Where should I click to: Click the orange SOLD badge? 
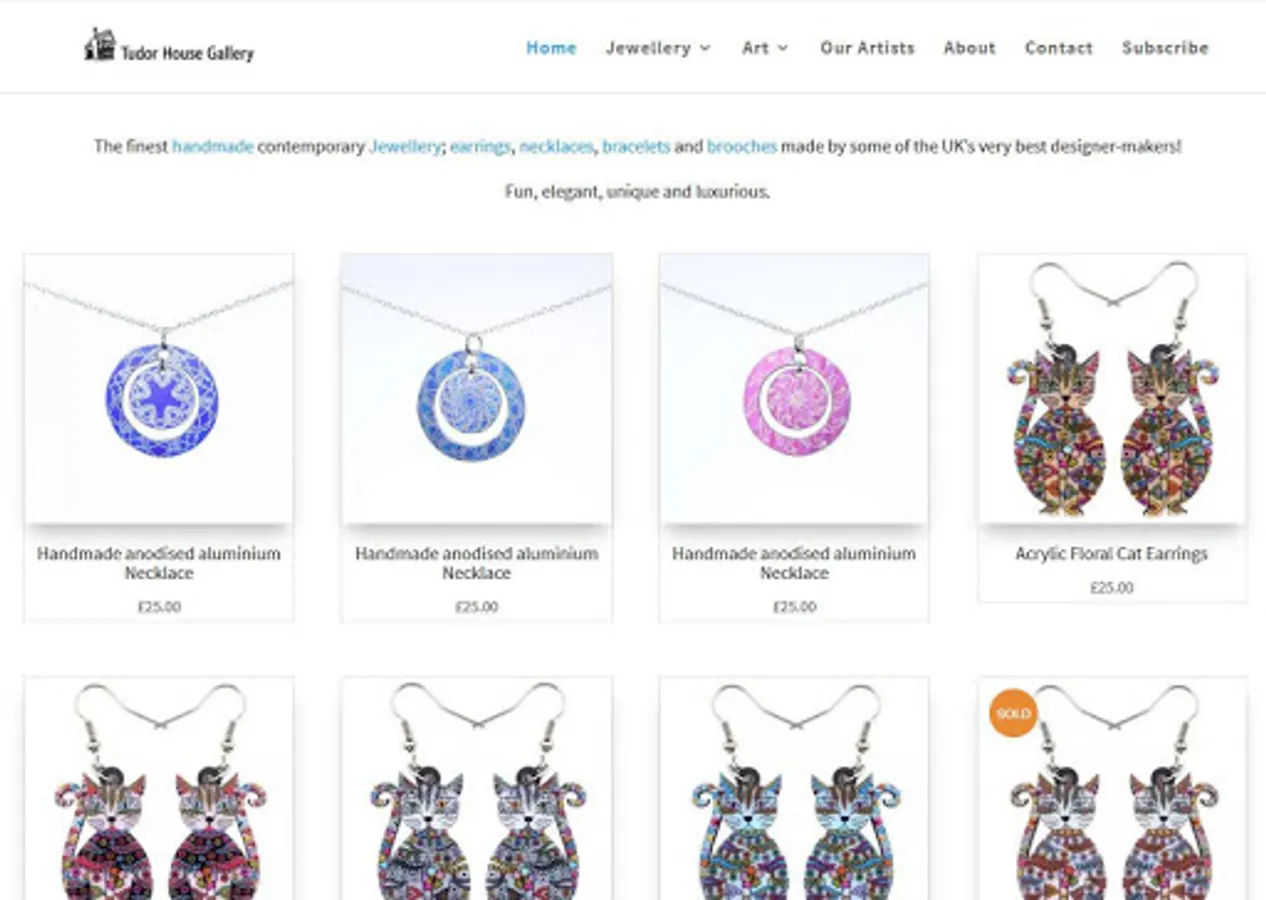(x=1013, y=713)
